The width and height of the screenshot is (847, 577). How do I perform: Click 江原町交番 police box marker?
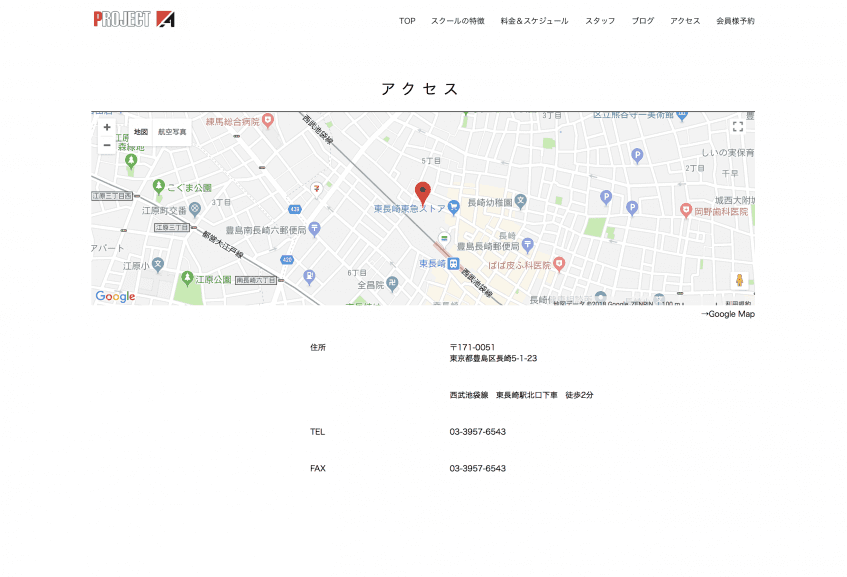(194, 209)
